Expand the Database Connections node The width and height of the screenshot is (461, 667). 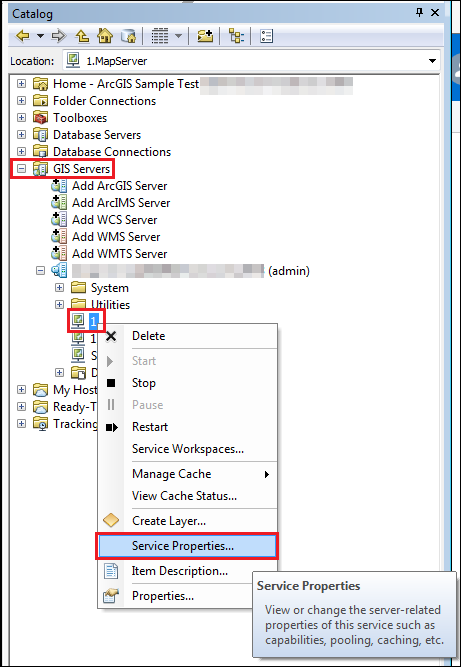pos(21,152)
